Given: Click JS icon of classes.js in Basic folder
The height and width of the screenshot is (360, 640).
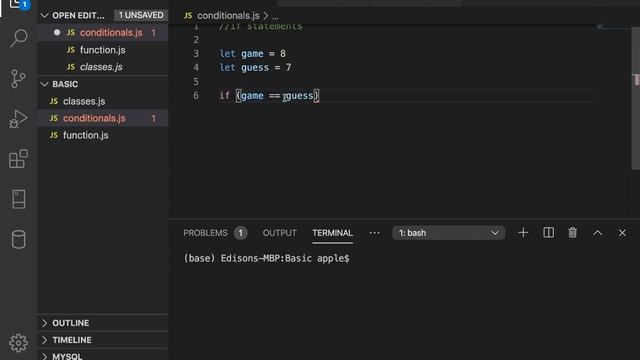Looking at the screenshot, I should click(54, 101).
